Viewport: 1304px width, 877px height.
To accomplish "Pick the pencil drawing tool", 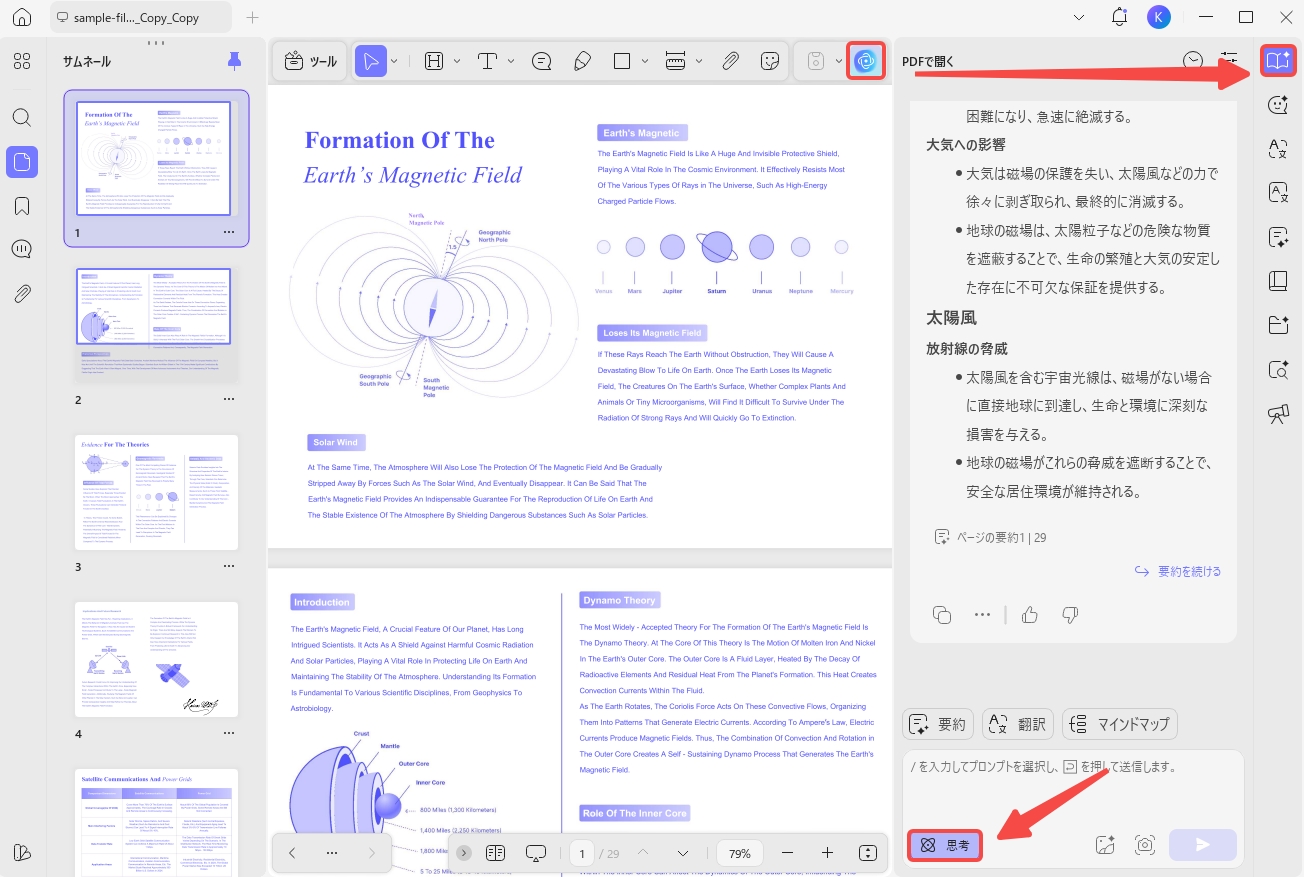I will click(582, 61).
